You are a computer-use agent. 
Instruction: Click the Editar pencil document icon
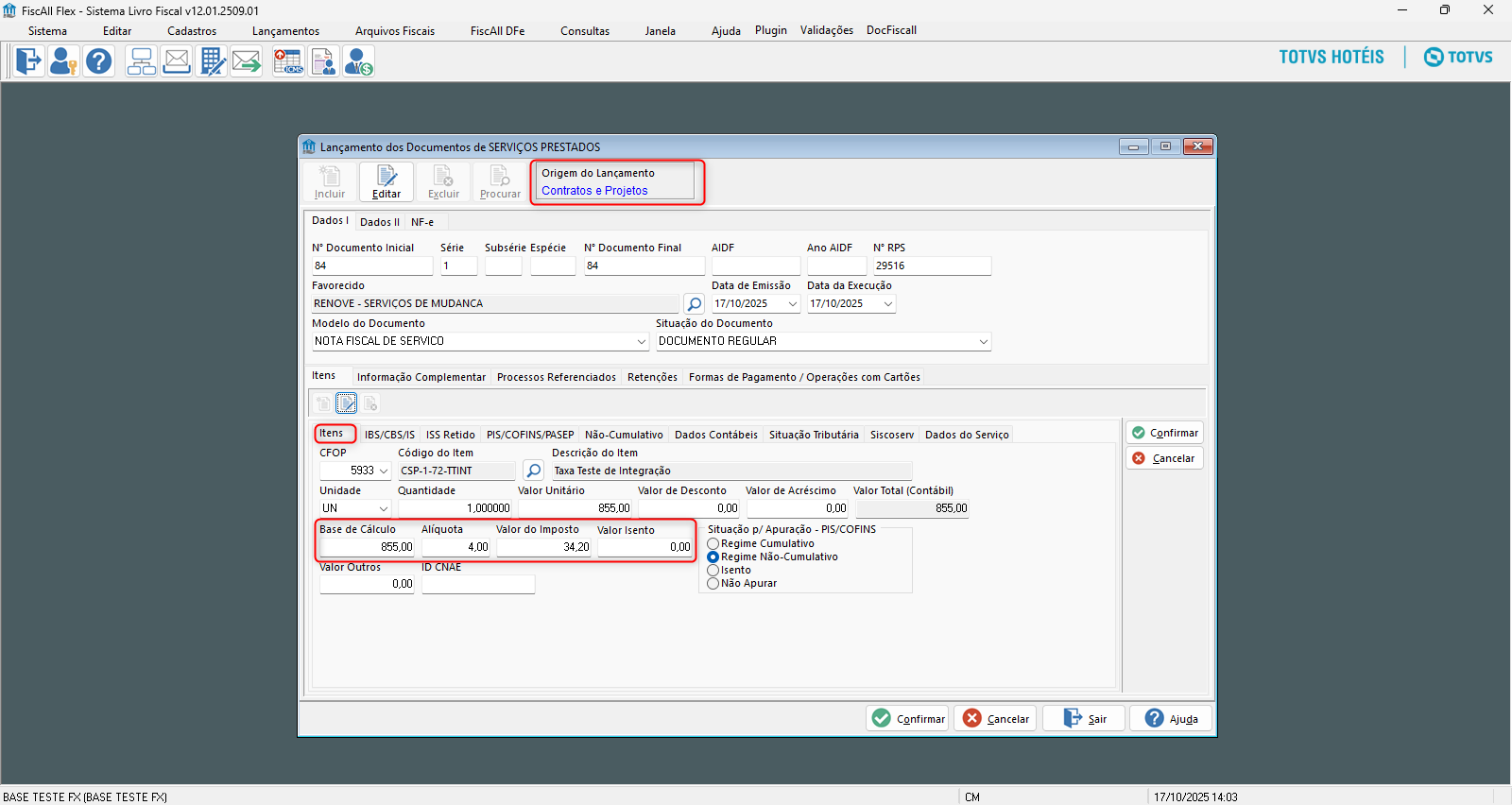coord(387,181)
